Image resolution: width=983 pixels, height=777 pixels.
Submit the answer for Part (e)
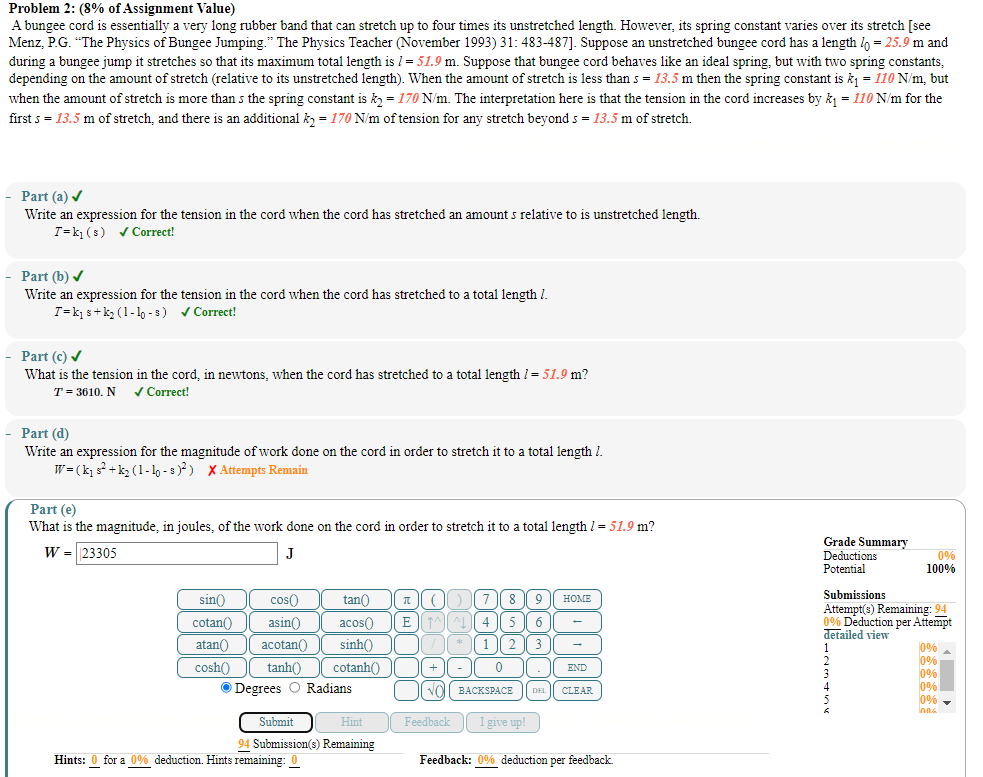275,721
